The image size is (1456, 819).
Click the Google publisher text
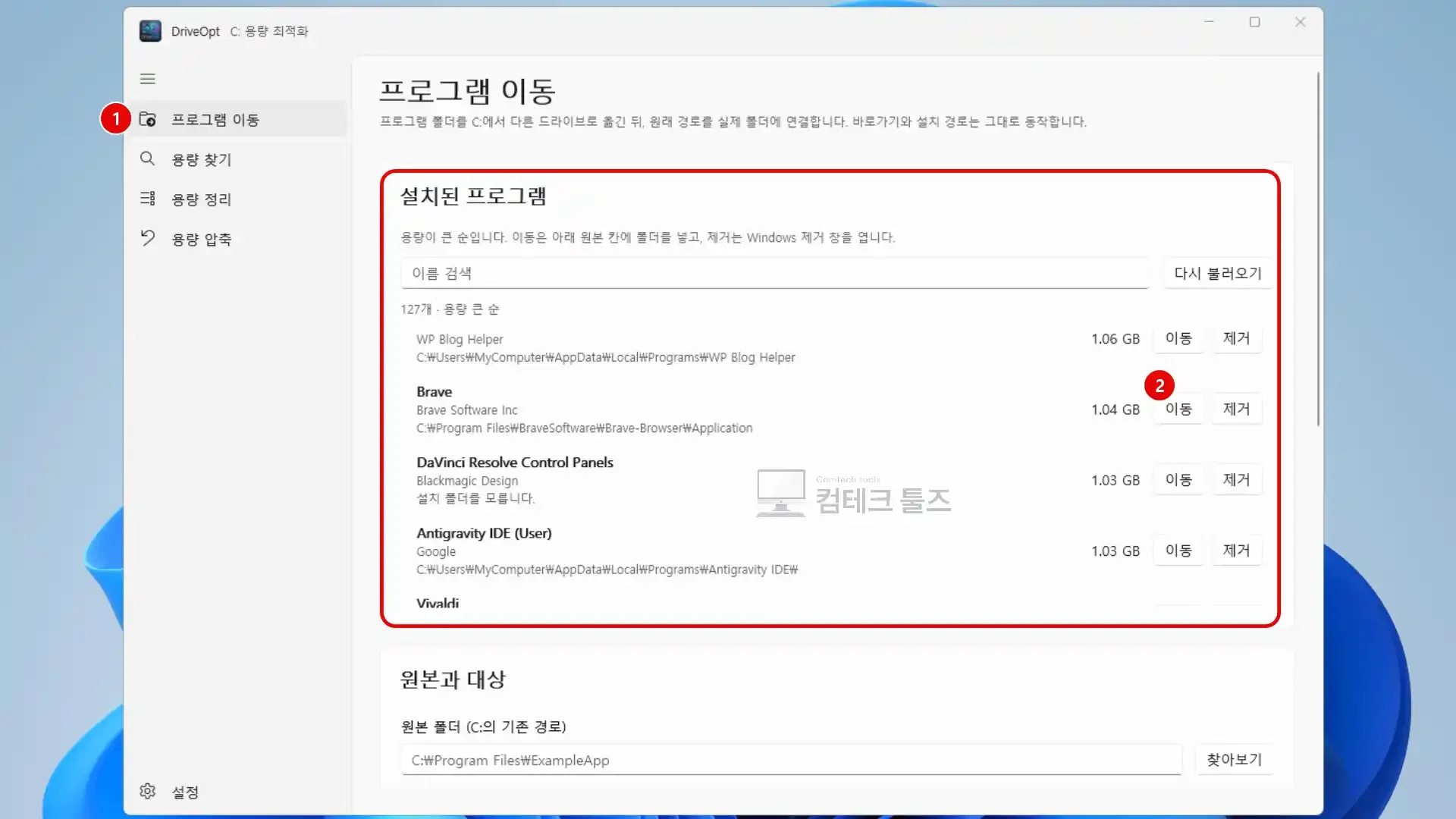click(x=436, y=552)
